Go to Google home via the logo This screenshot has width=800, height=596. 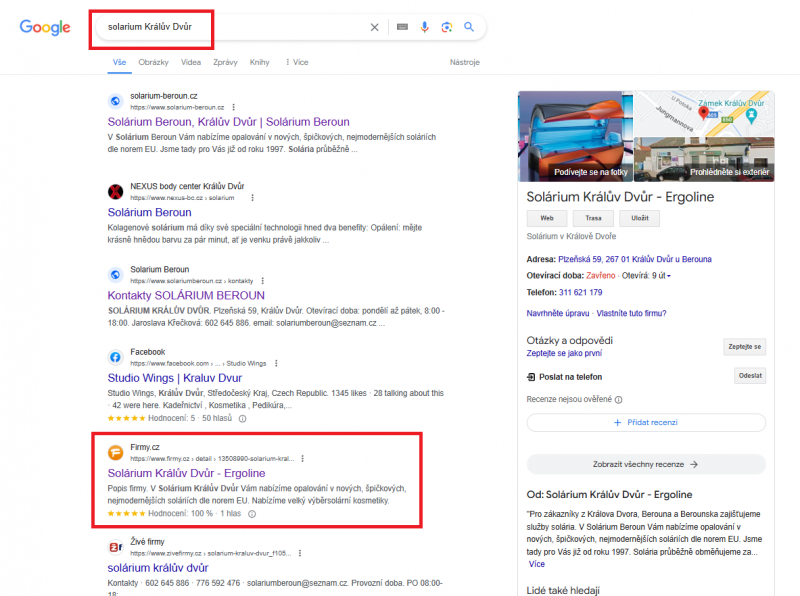(x=45, y=27)
